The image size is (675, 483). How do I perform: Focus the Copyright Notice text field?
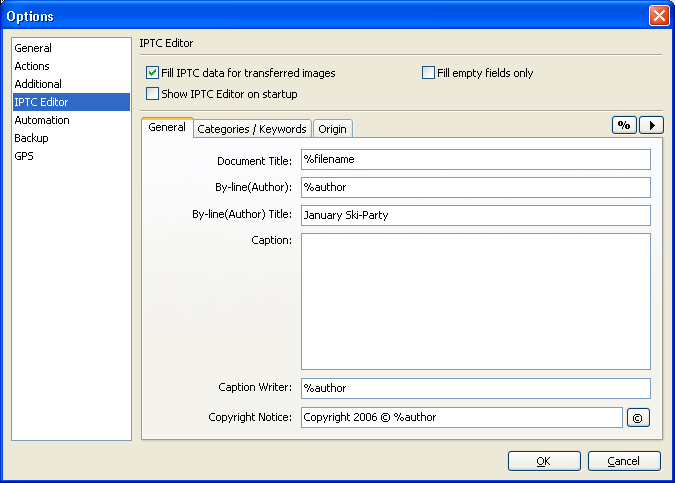[x=461, y=418]
